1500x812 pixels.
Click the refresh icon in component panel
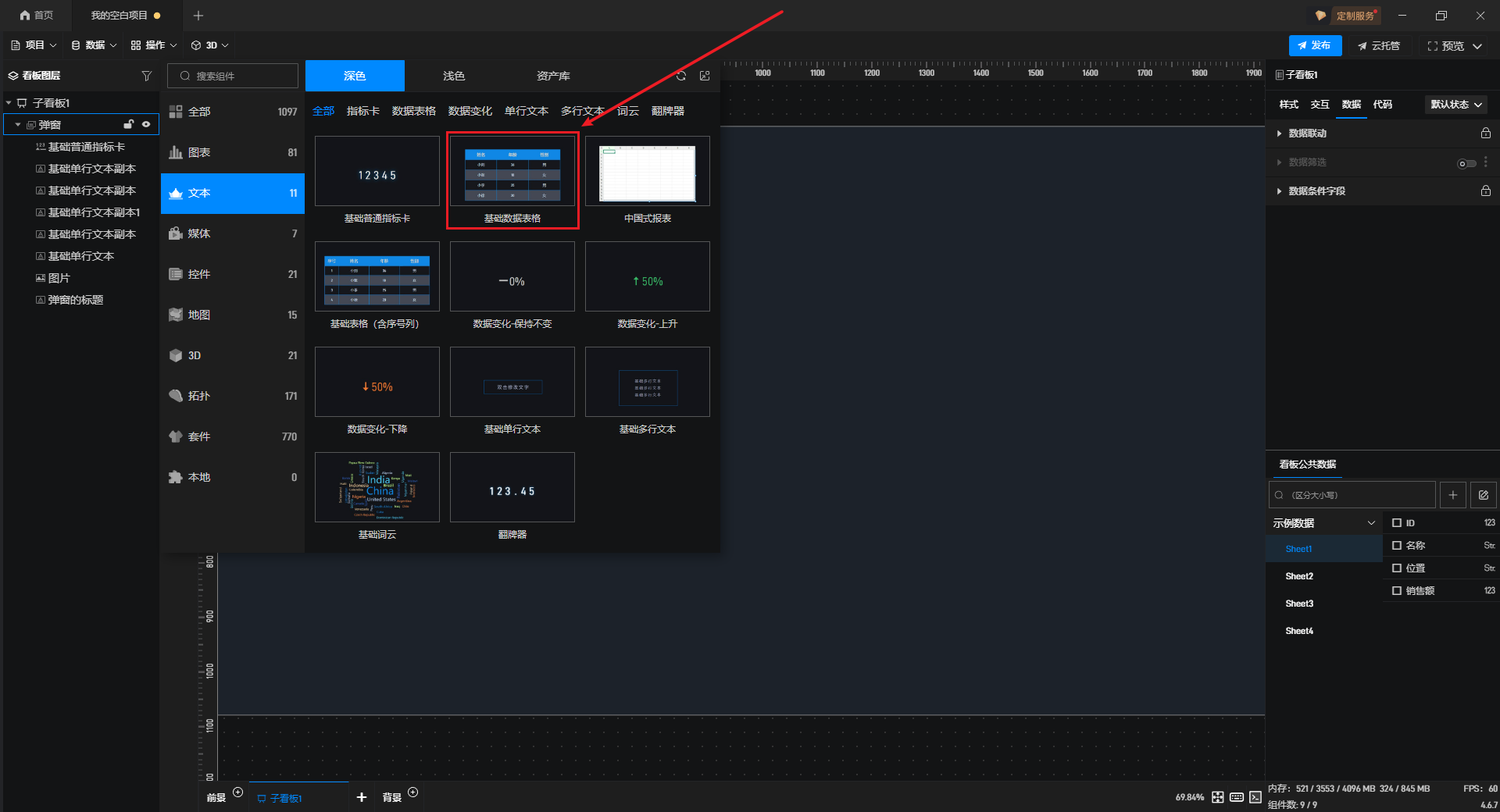pos(681,76)
